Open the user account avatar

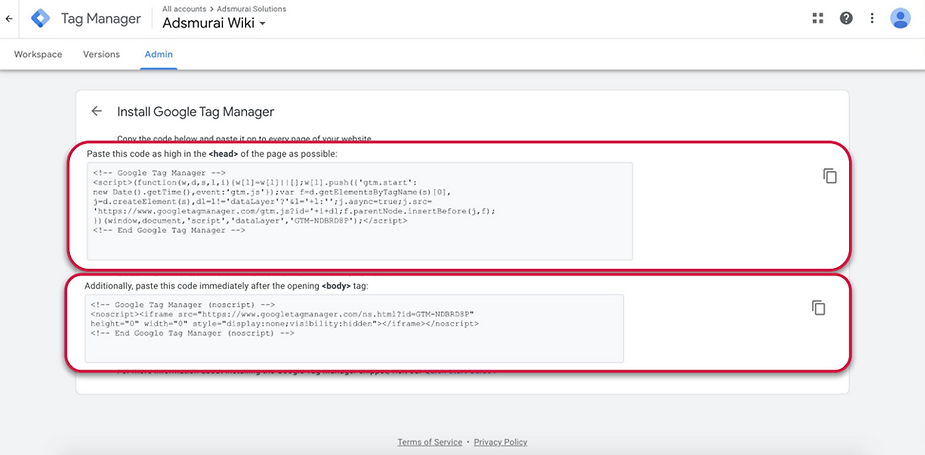[x=900, y=18]
